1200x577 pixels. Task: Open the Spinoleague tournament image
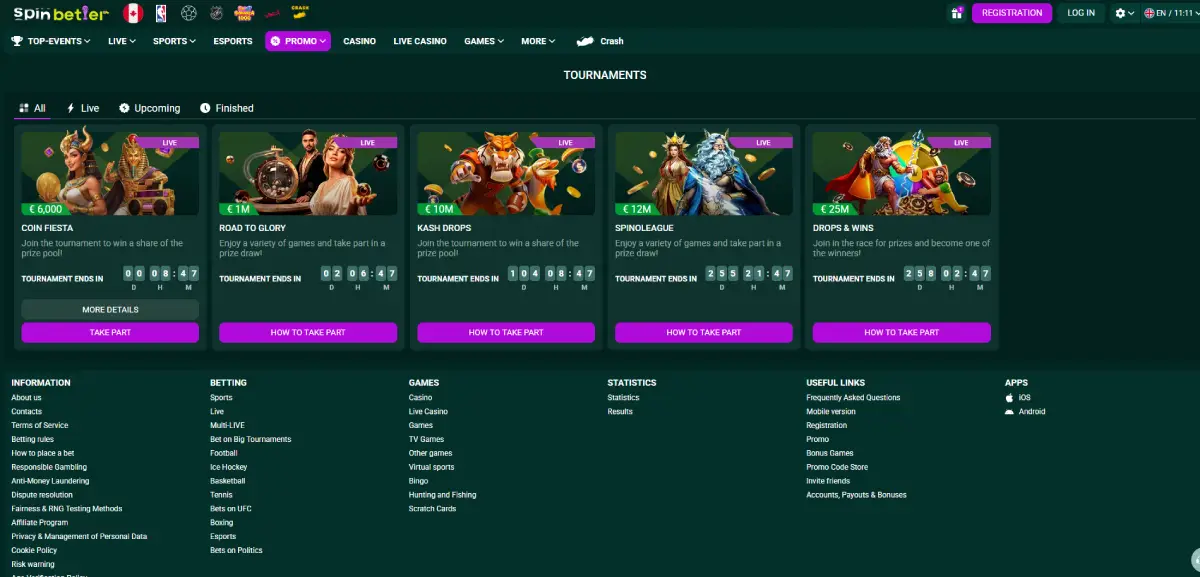704,172
